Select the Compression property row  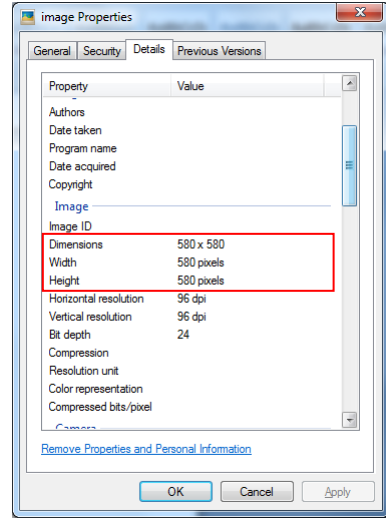[x=192, y=353]
